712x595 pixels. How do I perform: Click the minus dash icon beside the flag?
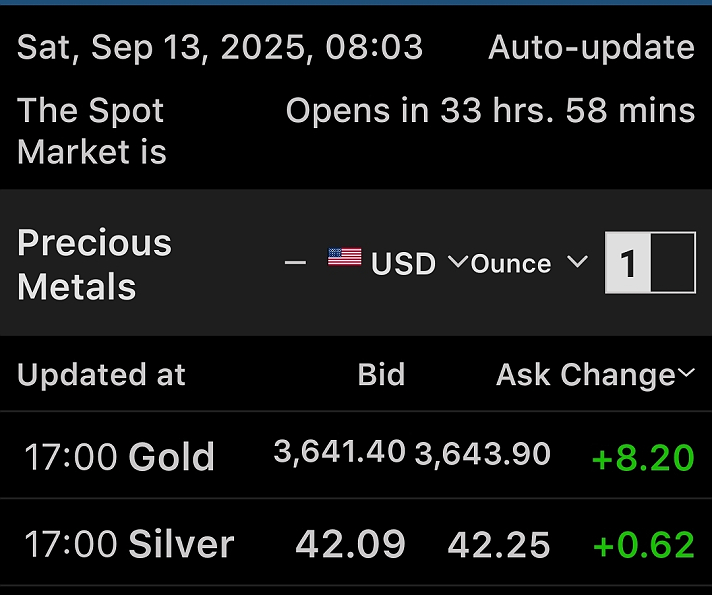(295, 262)
